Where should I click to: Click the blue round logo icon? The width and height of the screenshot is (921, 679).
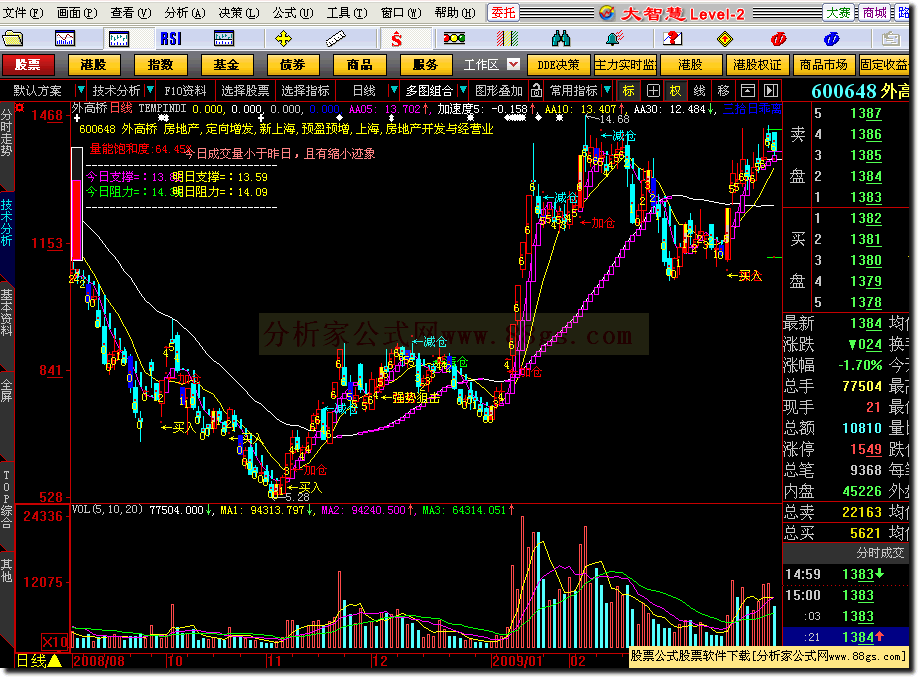831,39
